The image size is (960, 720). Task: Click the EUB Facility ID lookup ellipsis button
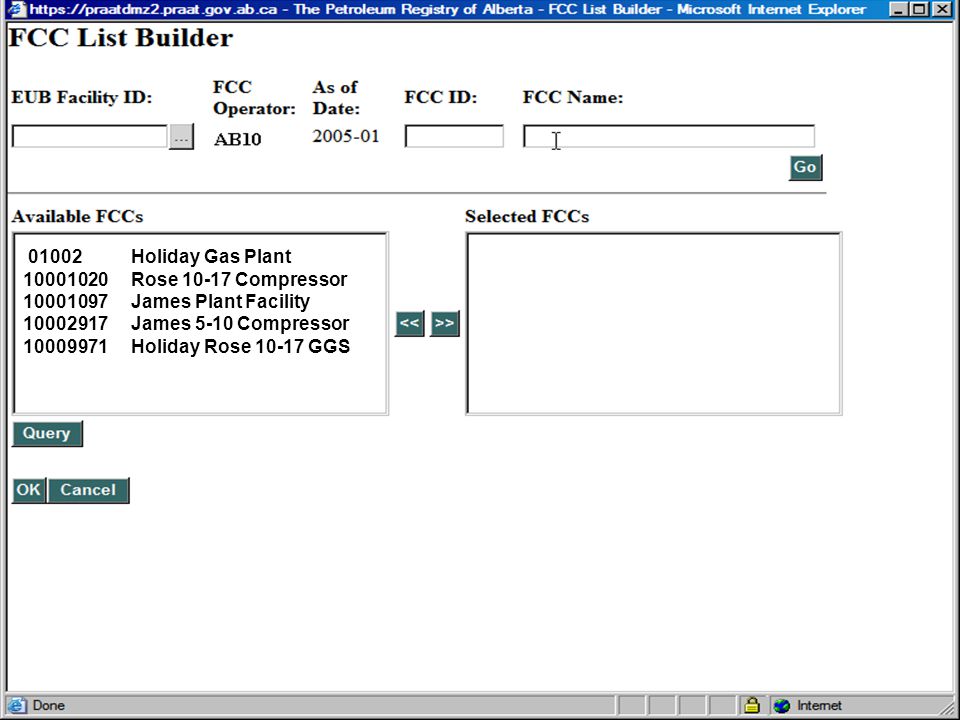click(181, 137)
